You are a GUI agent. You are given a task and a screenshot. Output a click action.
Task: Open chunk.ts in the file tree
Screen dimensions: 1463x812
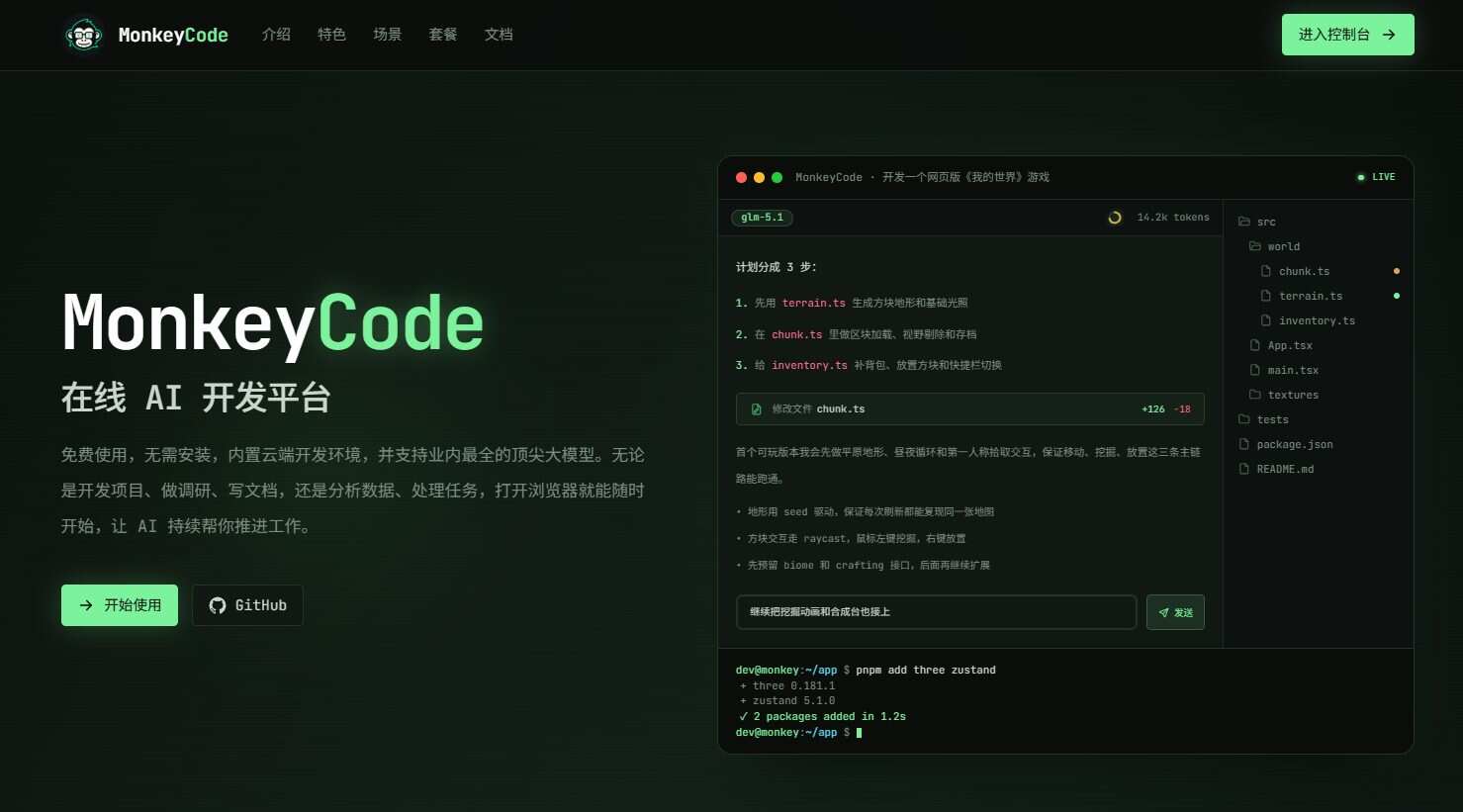coord(1295,271)
